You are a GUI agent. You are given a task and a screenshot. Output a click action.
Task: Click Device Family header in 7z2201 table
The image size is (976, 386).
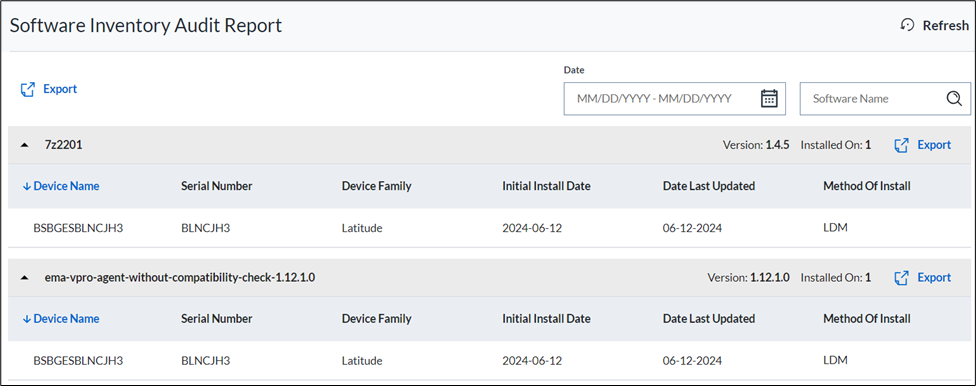coord(377,186)
